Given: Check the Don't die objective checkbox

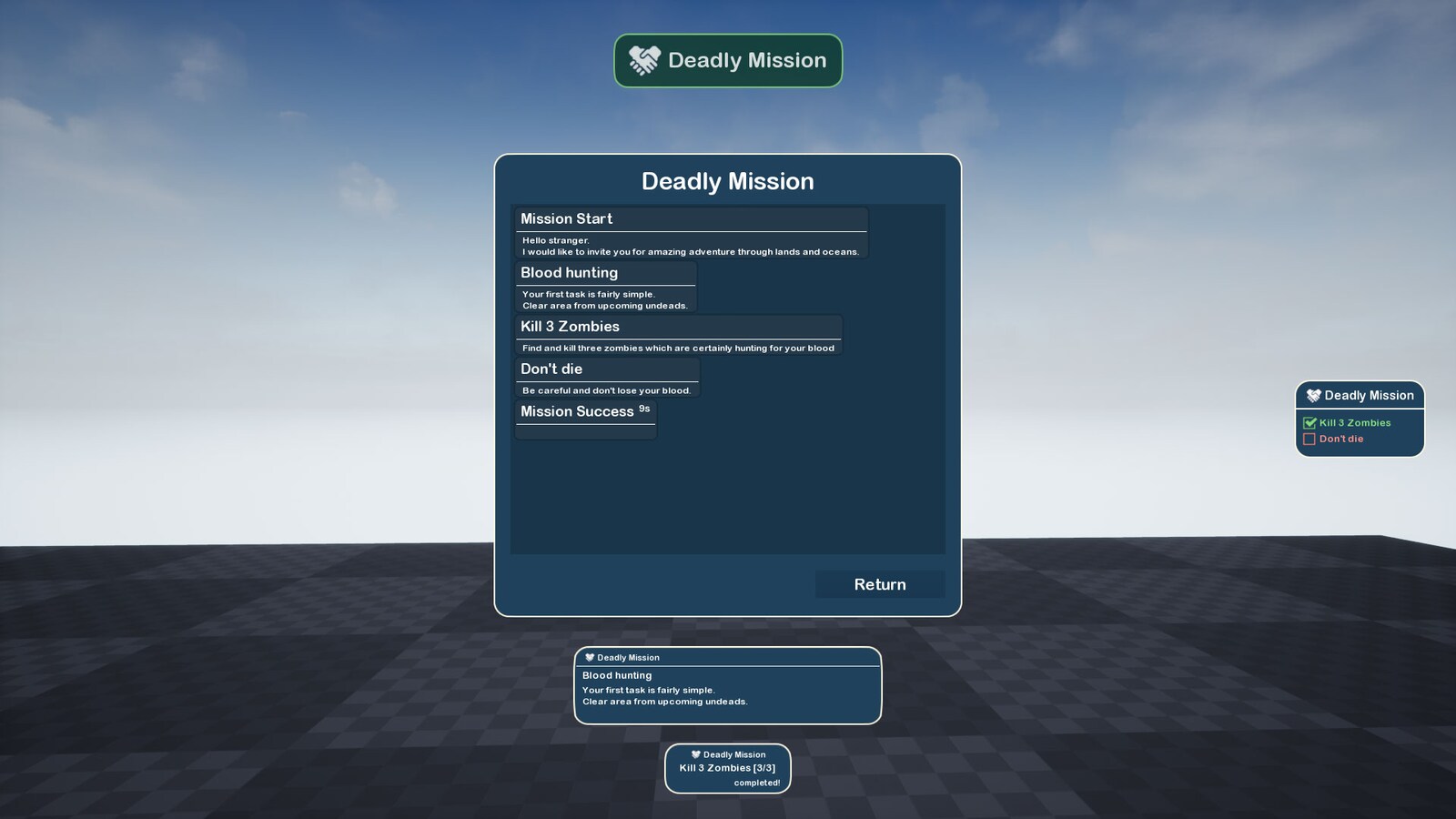Looking at the screenshot, I should [1309, 440].
